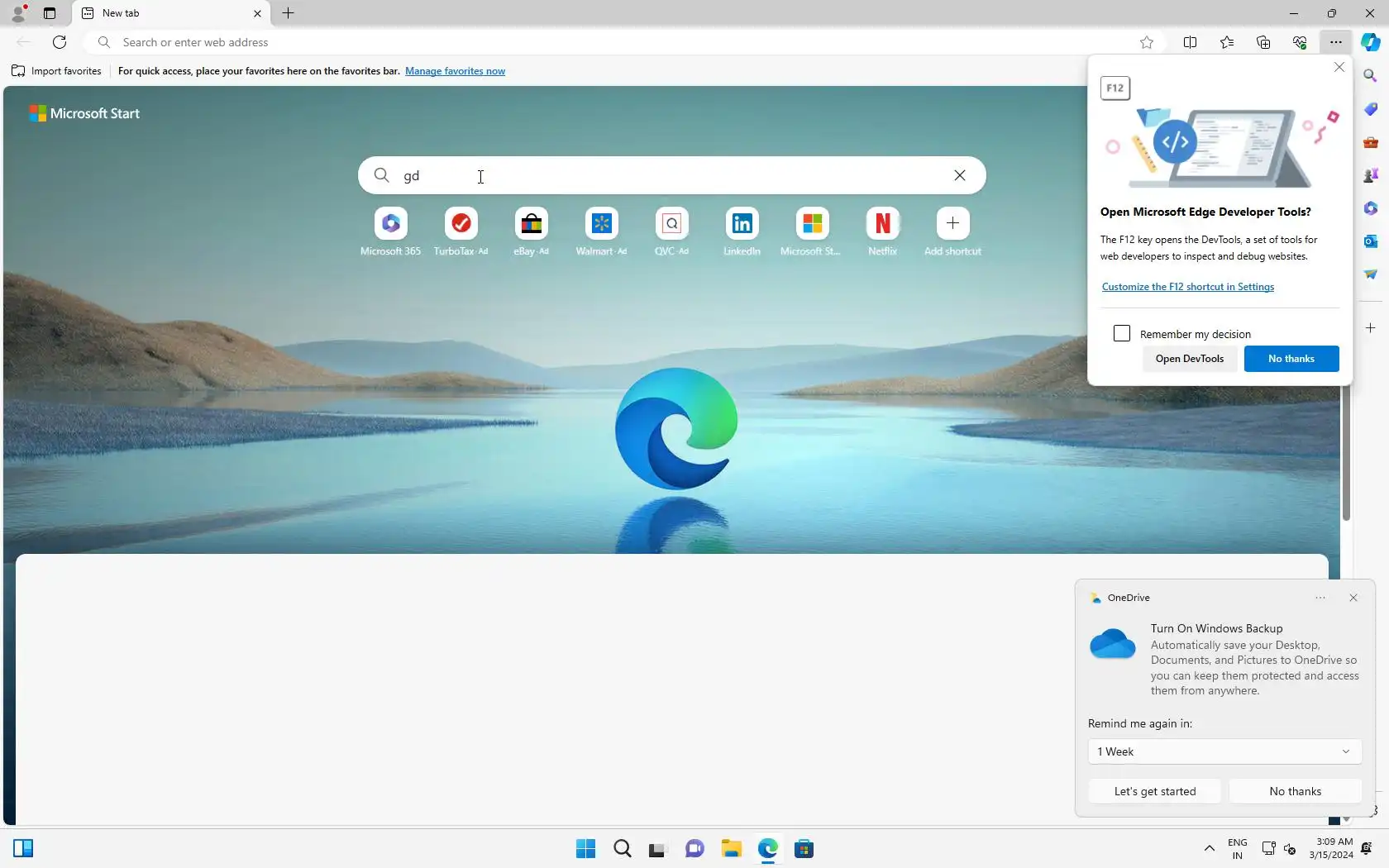This screenshot has width=1389, height=868.
Task: Clear the search box text with X
Action: point(960,175)
